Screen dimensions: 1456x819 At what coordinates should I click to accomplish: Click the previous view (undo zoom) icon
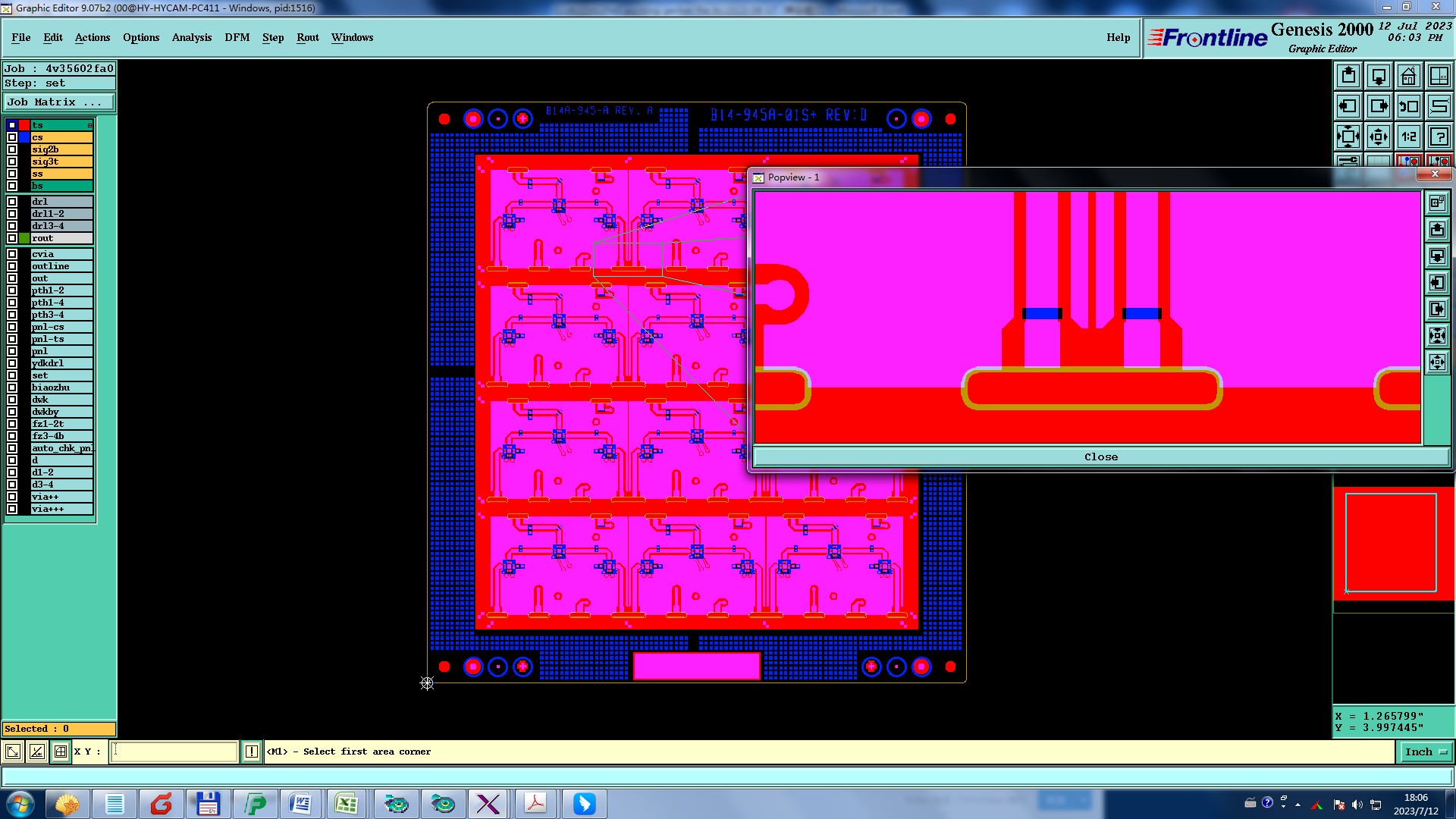(x=1408, y=106)
